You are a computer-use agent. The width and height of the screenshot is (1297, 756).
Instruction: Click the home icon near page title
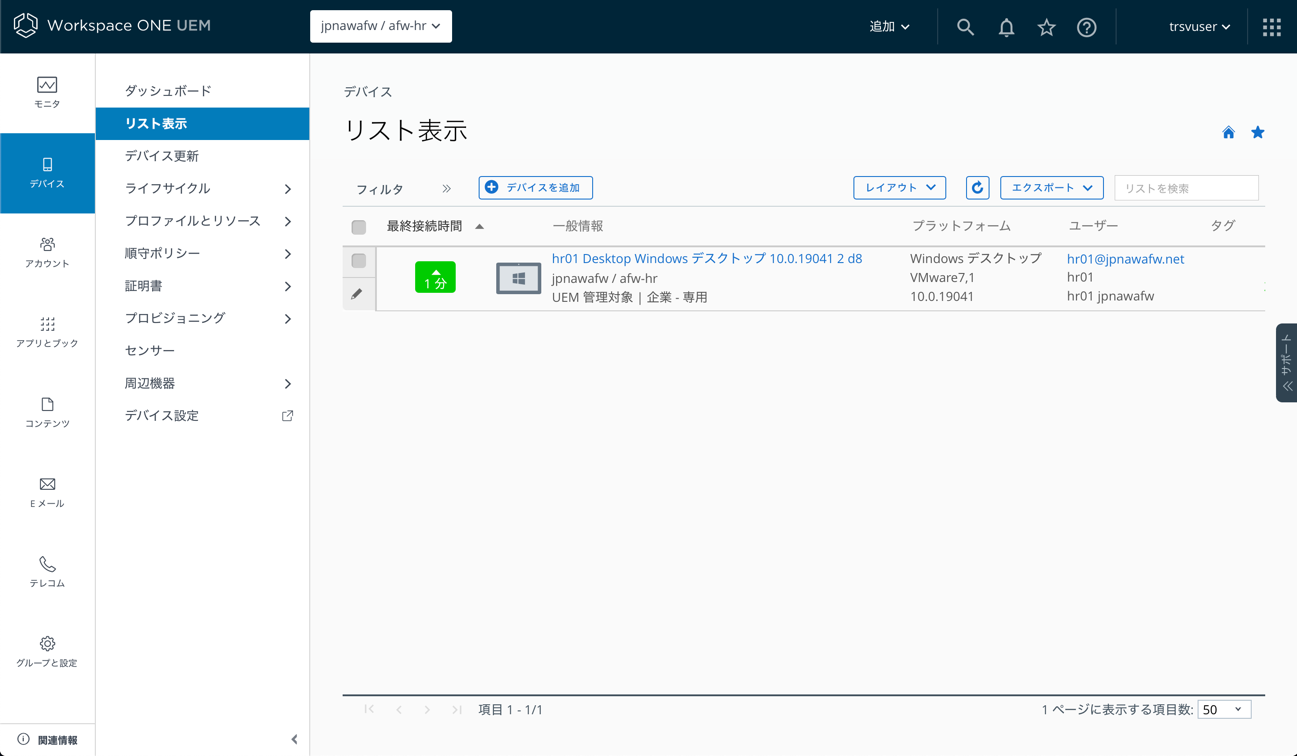[1228, 132]
